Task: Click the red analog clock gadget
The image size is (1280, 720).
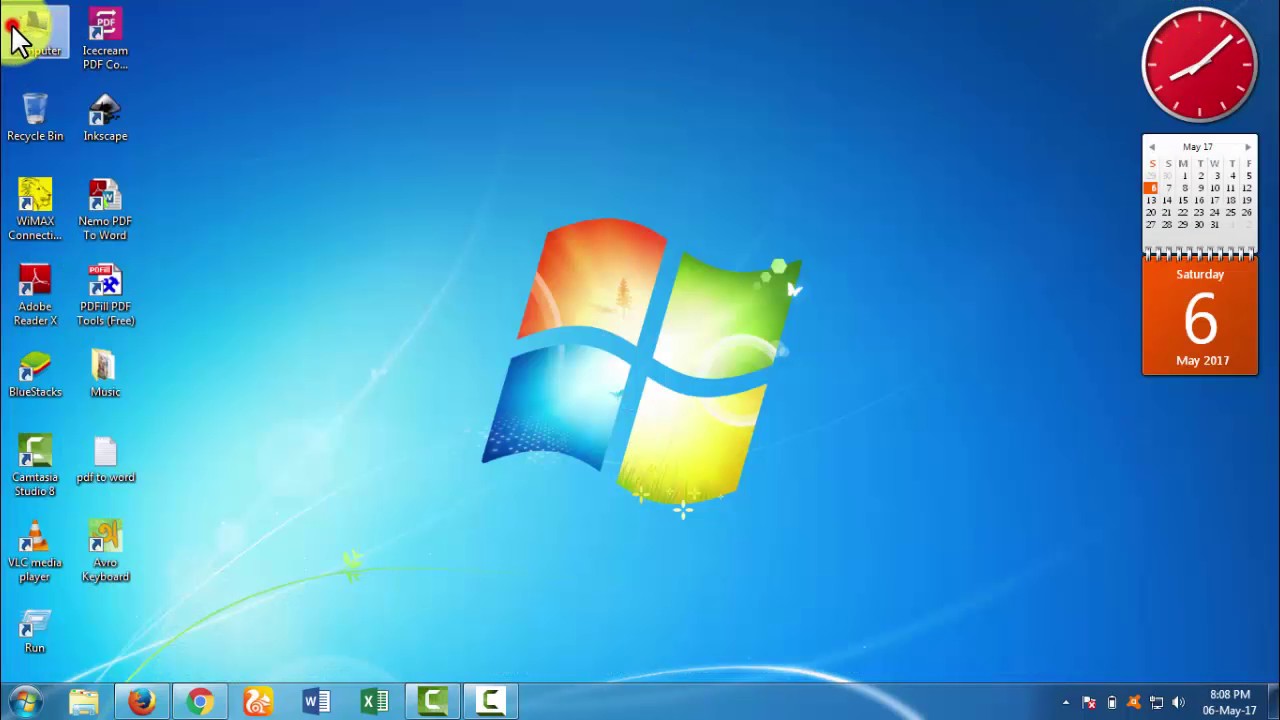Action: (1199, 65)
